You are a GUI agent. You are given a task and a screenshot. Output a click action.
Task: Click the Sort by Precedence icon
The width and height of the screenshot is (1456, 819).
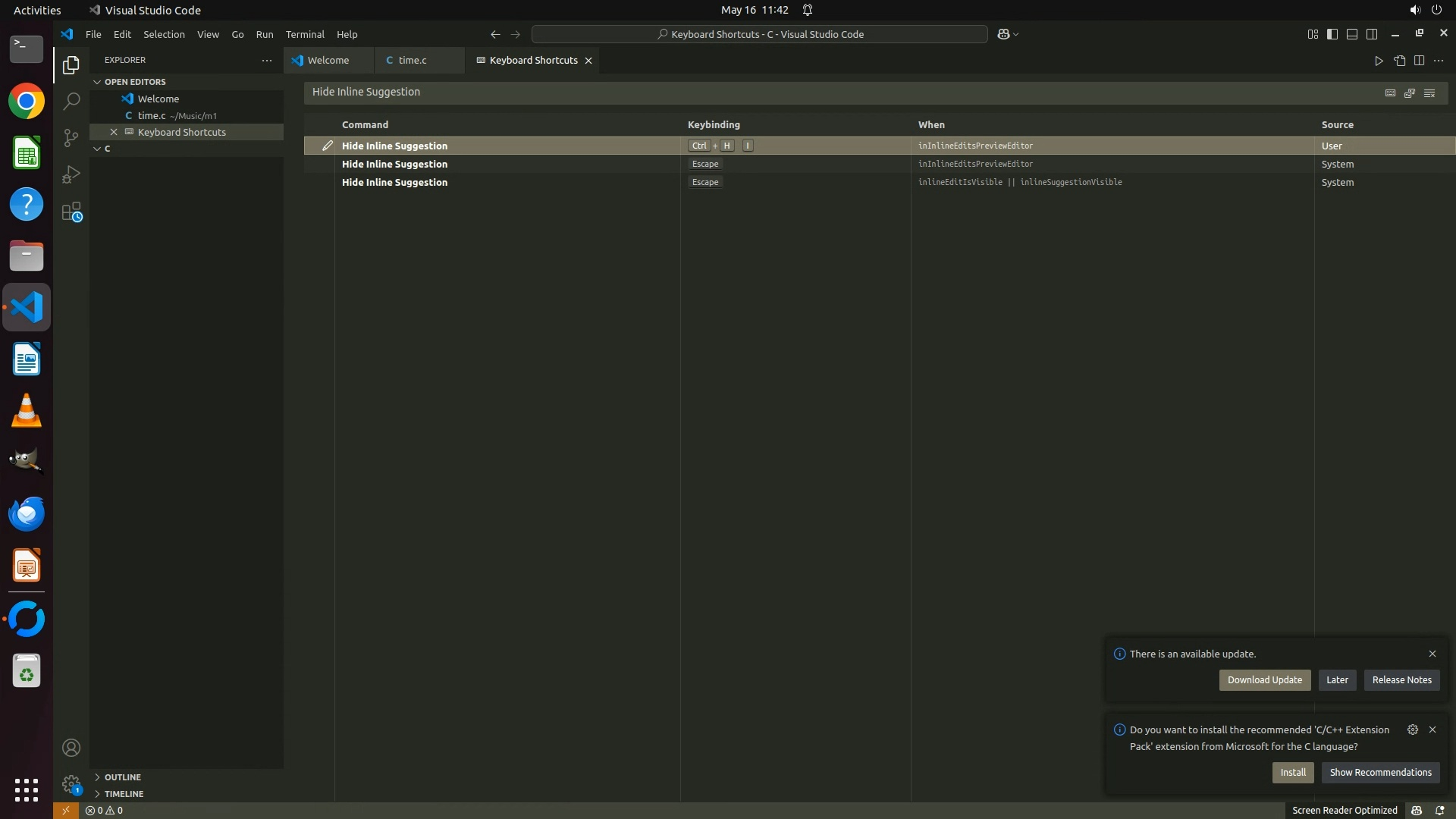(1410, 93)
